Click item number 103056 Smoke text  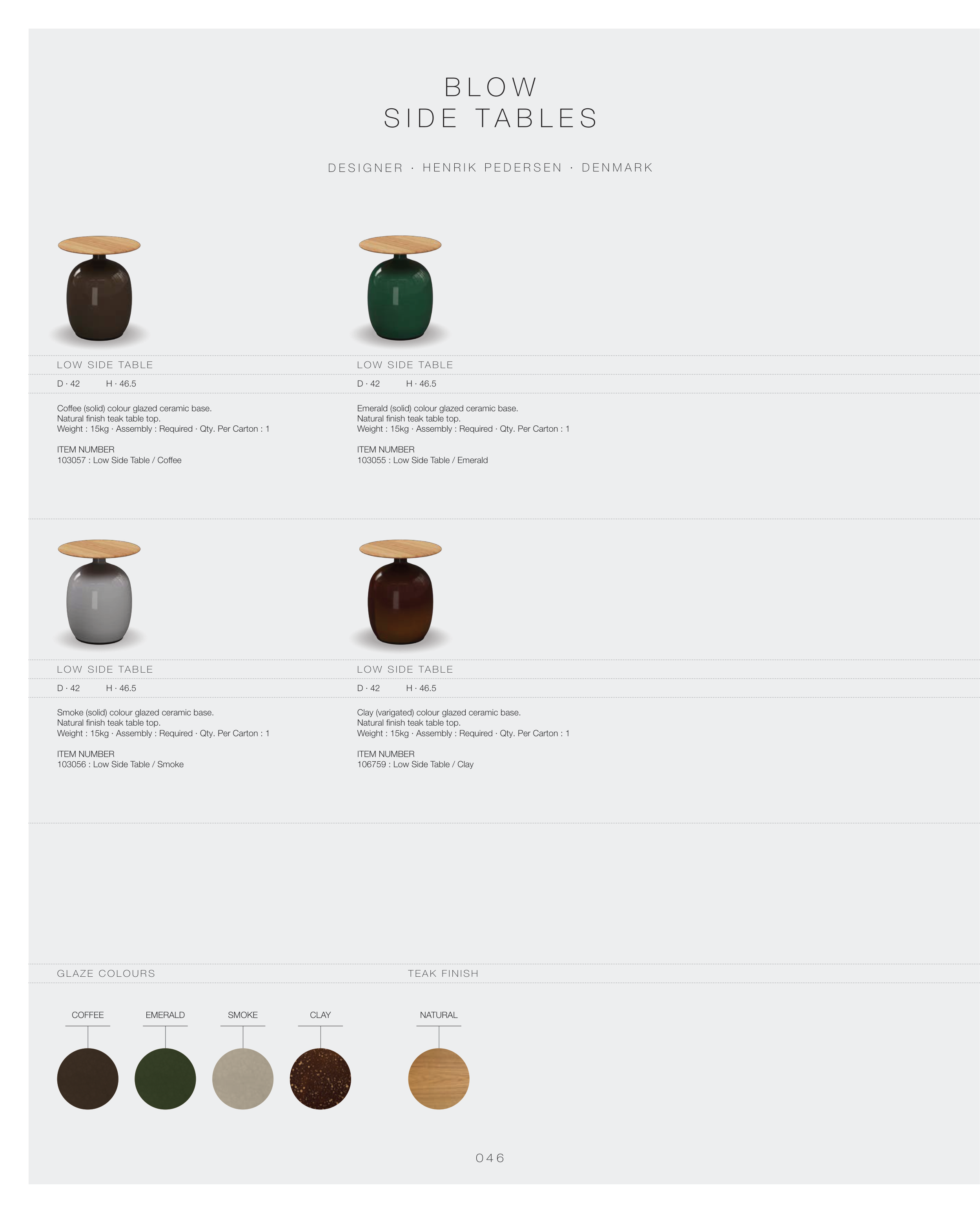tap(120, 764)
